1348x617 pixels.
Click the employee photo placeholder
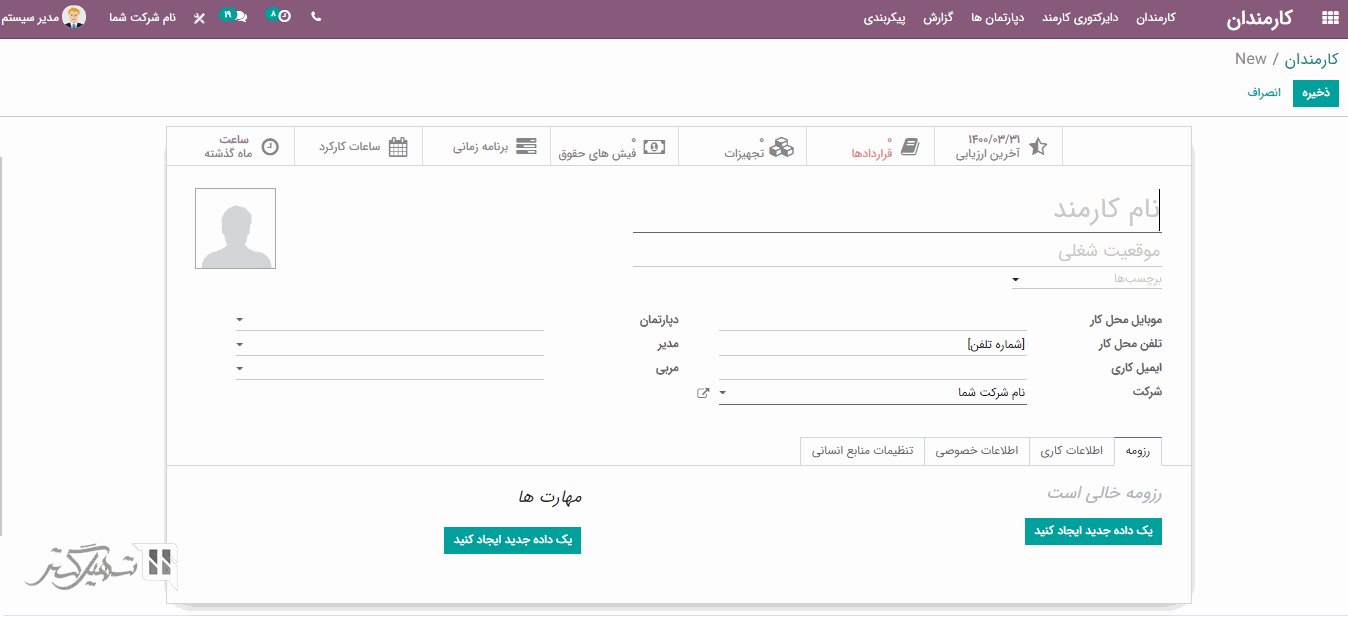coord(235,229)
